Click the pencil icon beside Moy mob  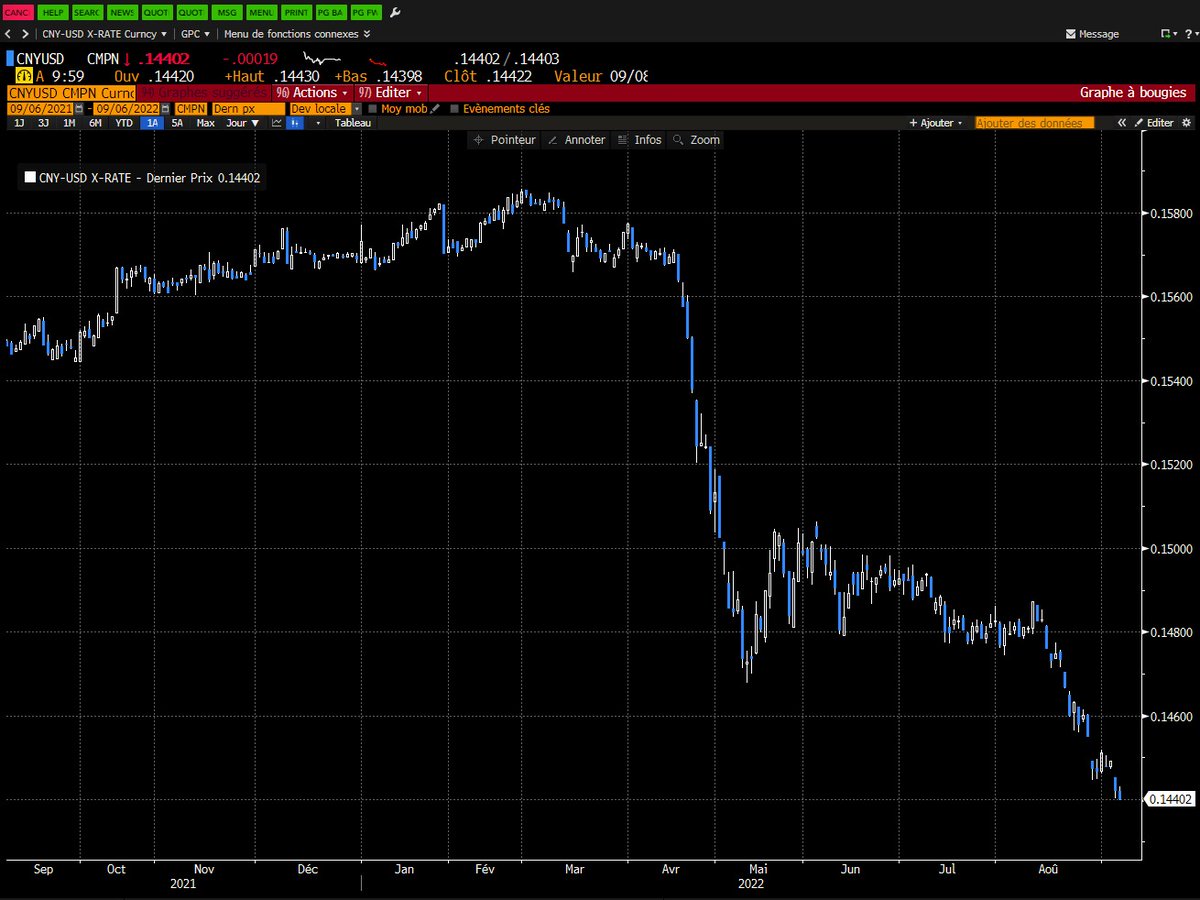click(x=436, y=108)
